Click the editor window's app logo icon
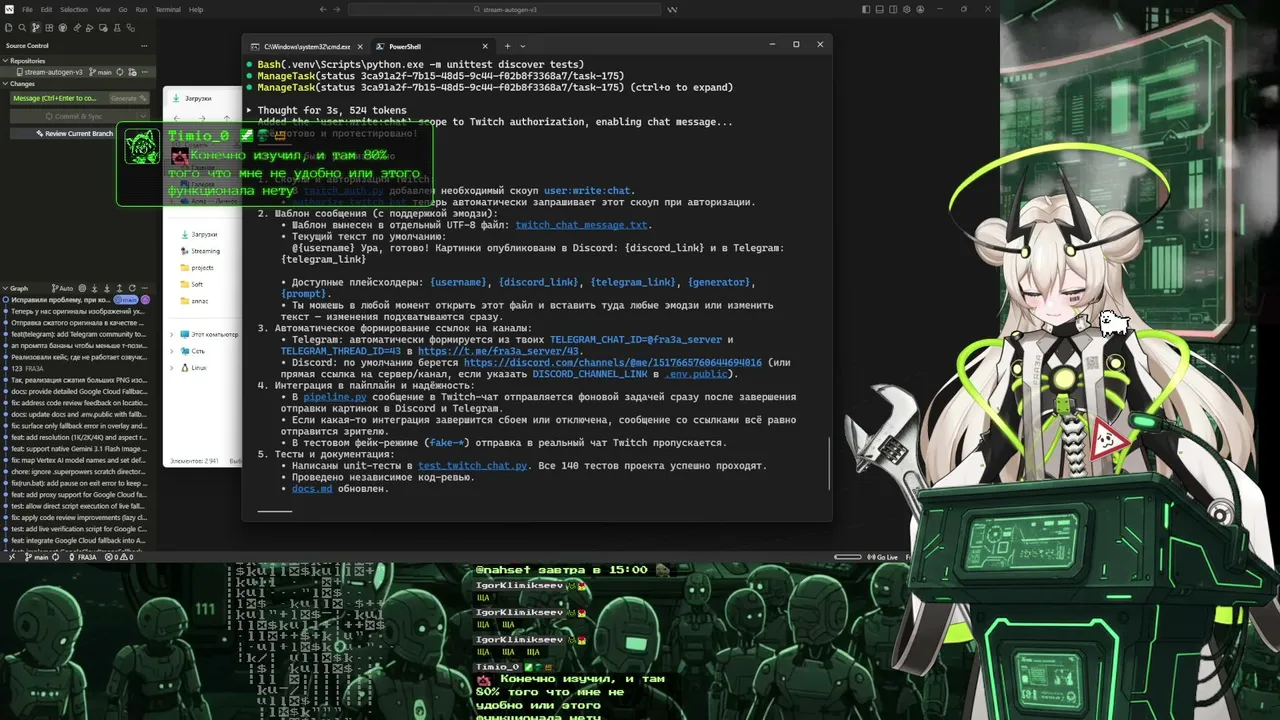 pyautogui.click(x=9, y=9)
